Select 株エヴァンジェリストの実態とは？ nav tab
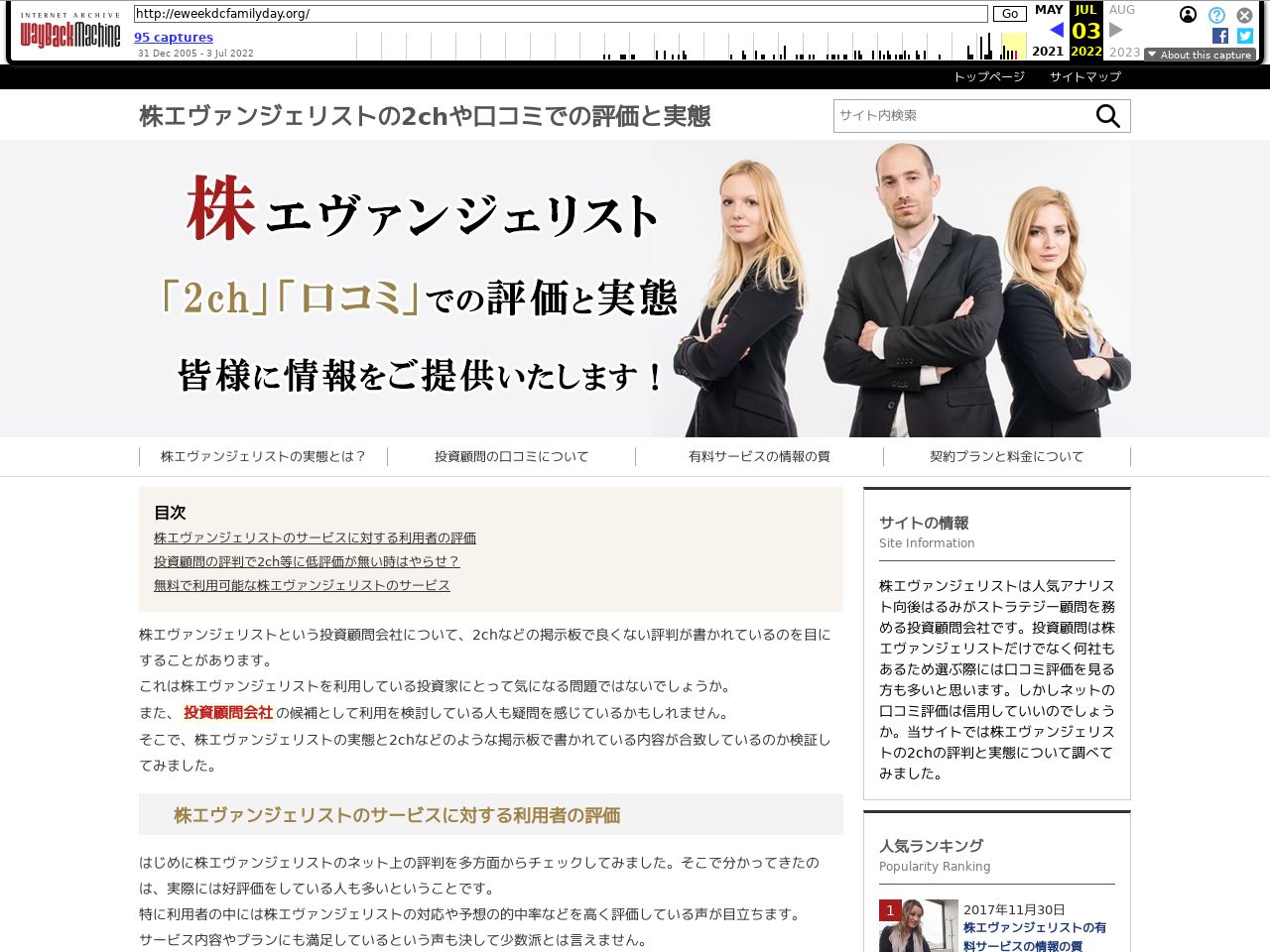The height and width of the screenshot is (952, 1270). click(263, 456)
